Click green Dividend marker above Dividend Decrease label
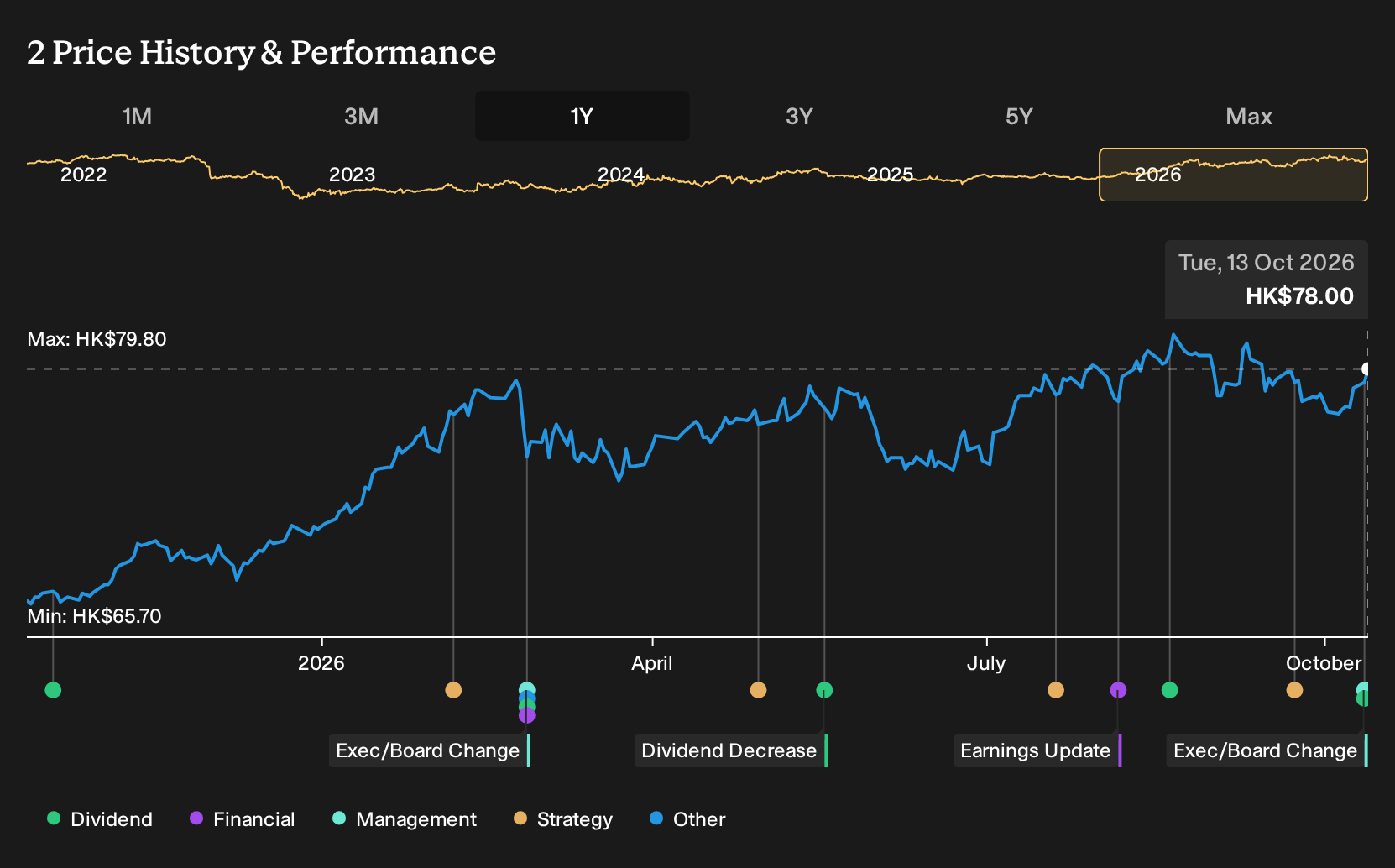Screen dimensions: 1395x868 click(824, 690)
